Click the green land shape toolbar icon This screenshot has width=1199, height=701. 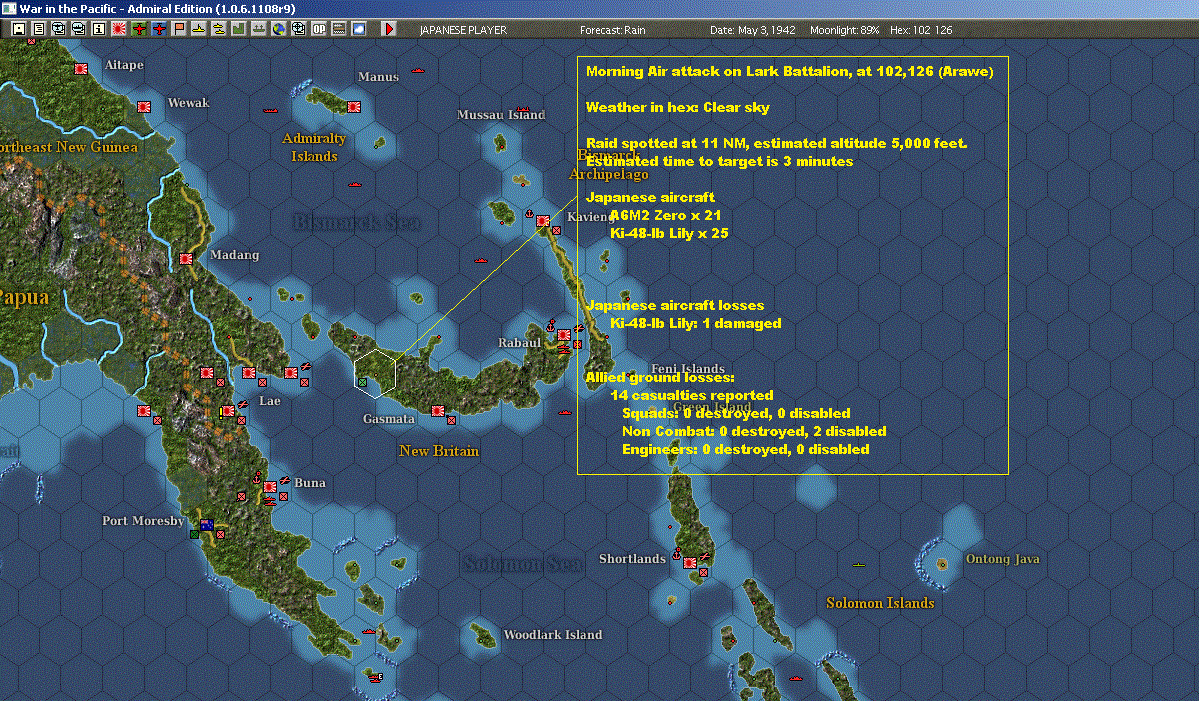[239, 29]
